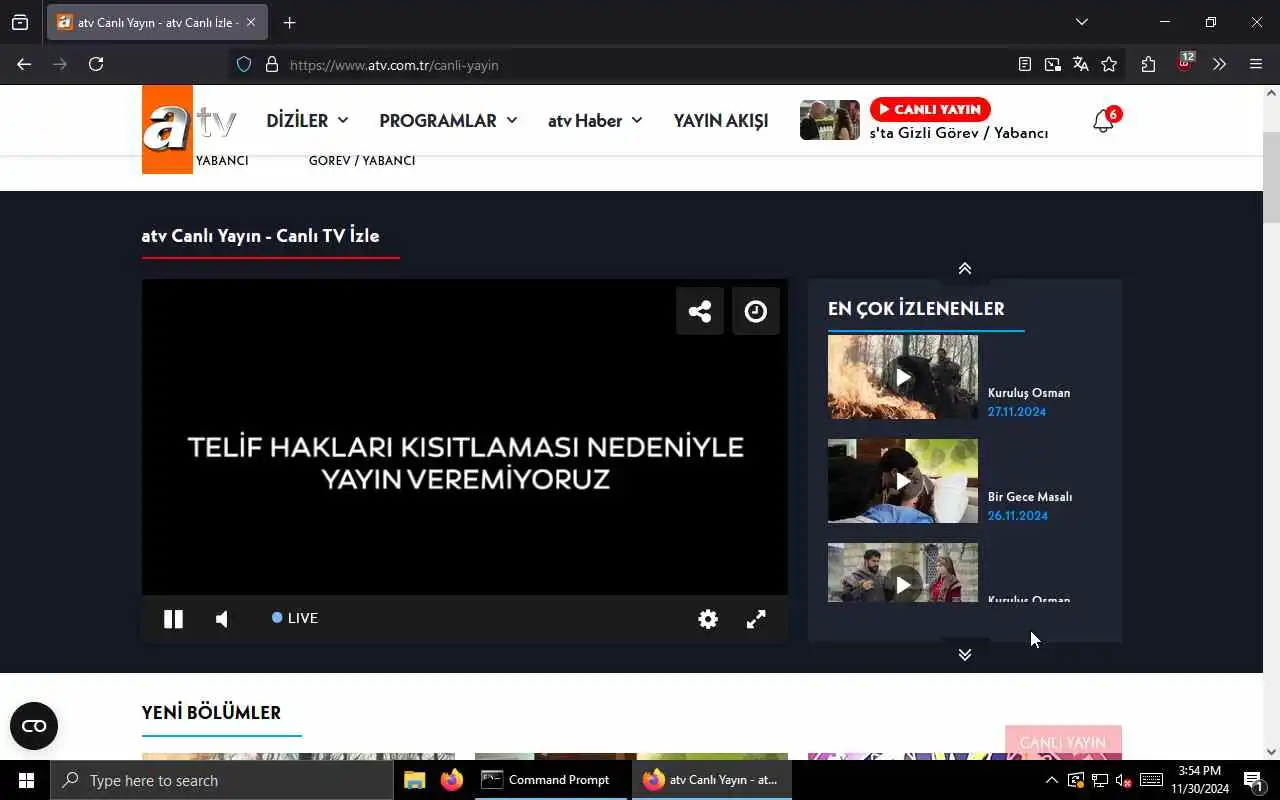1280x800 pixels.
Task: Show hidden system tray icons
Action: pyautogui.click(x=1051, y=780)
